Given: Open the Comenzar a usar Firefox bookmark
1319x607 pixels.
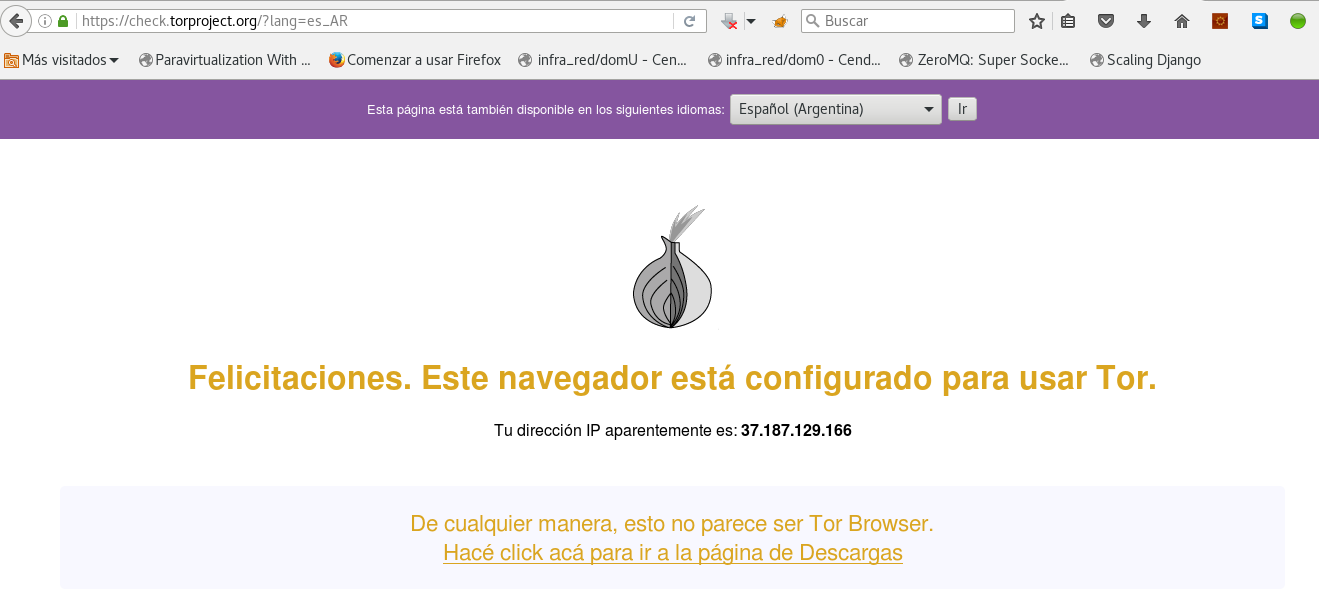Looking at the screenshot, I should [x=415, y=60].
